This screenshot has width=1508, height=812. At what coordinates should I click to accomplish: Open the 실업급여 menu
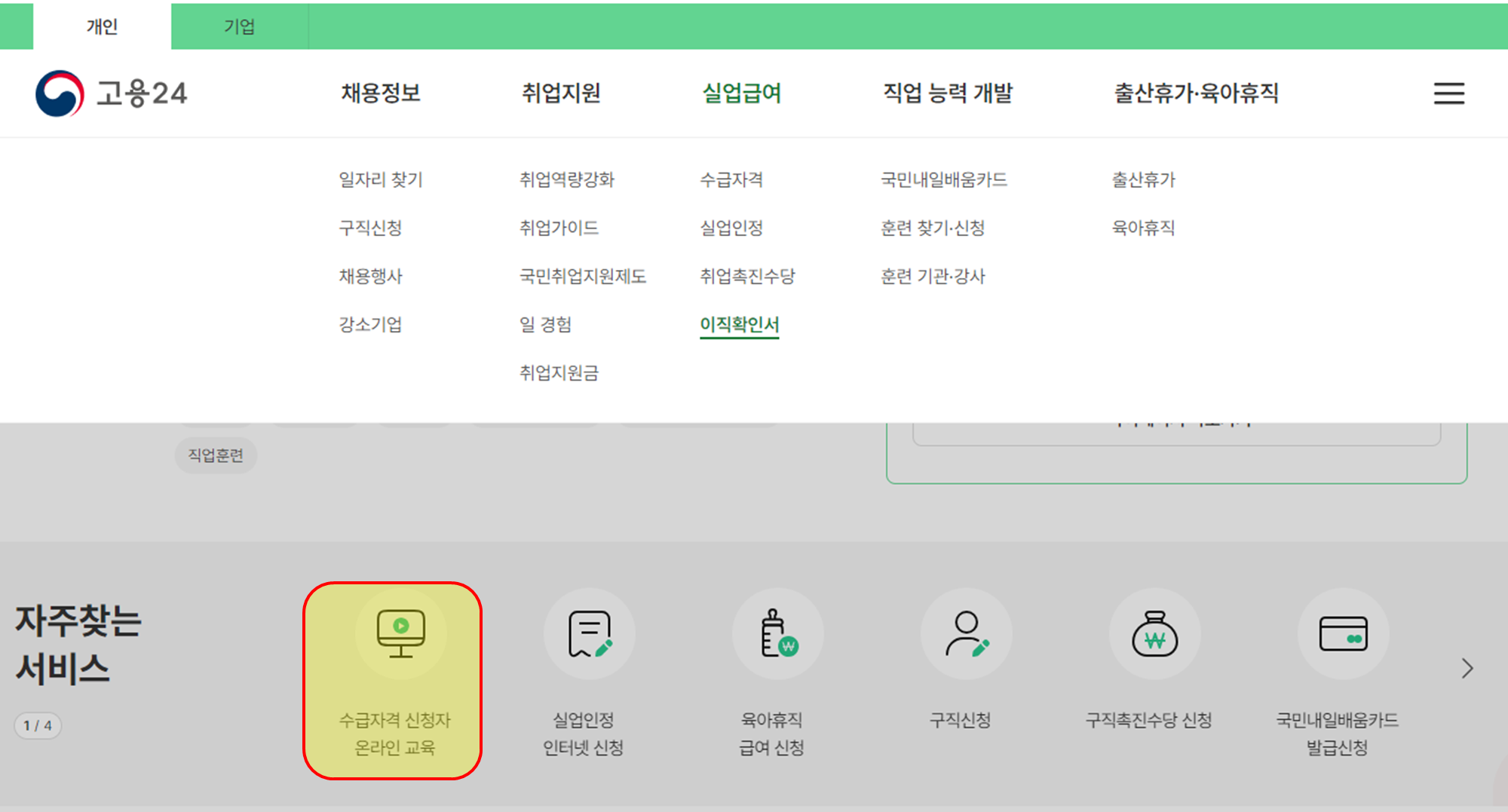coord(742,93)
